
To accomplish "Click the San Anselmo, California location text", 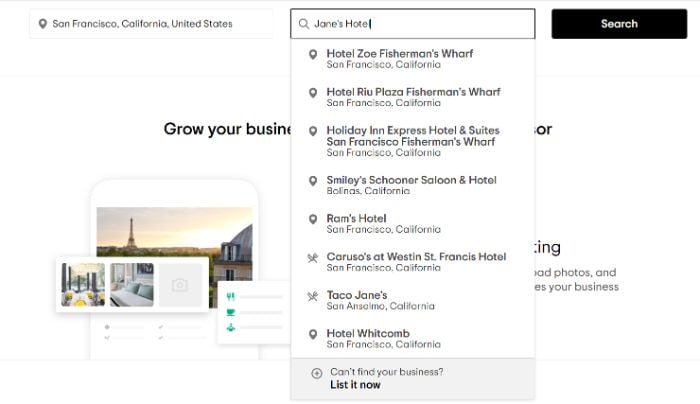I will (380, 306).
